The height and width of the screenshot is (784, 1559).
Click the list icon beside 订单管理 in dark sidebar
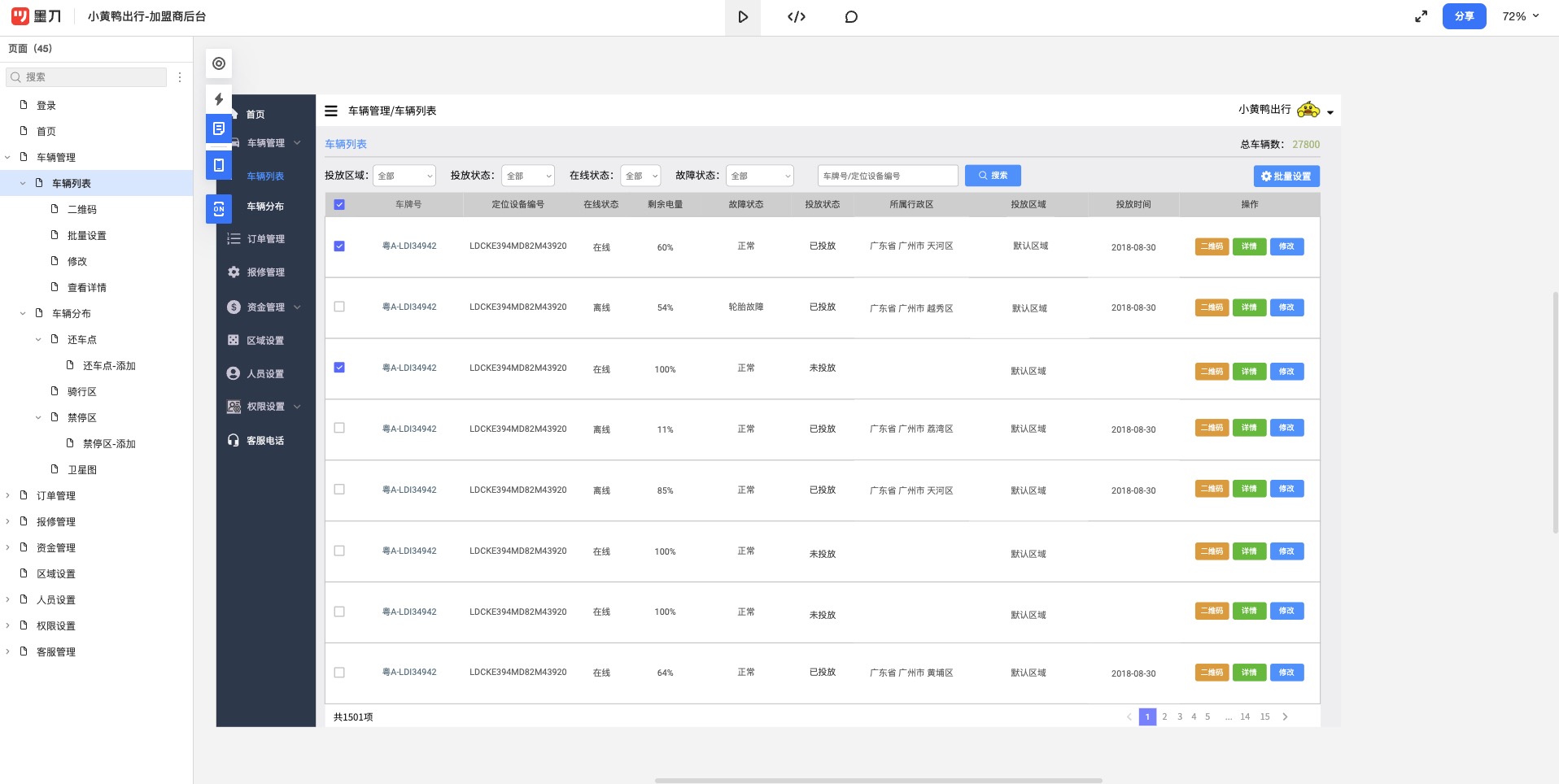point(234,239)
